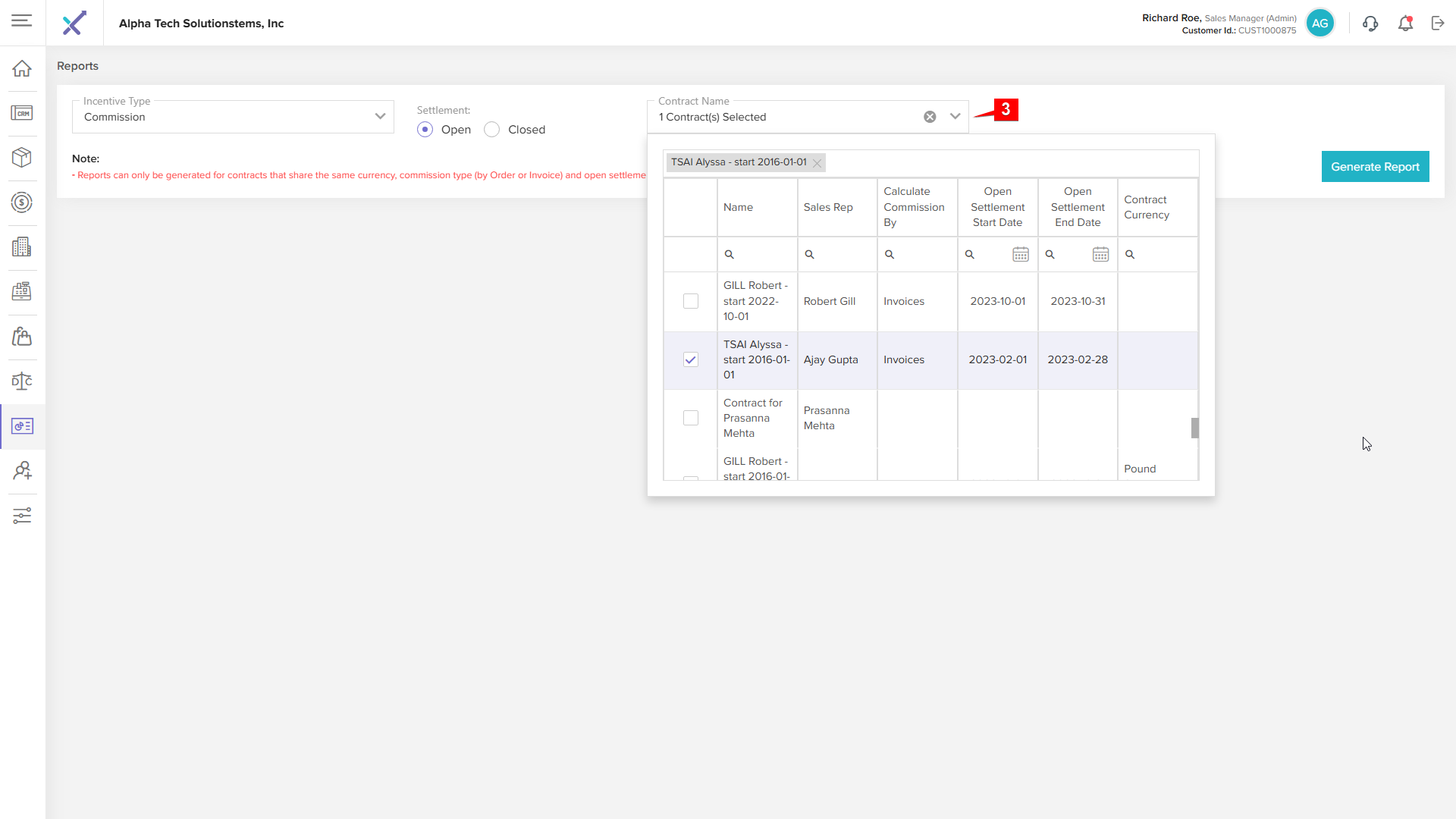Click the logout icon at top right

click(1438, 24)
